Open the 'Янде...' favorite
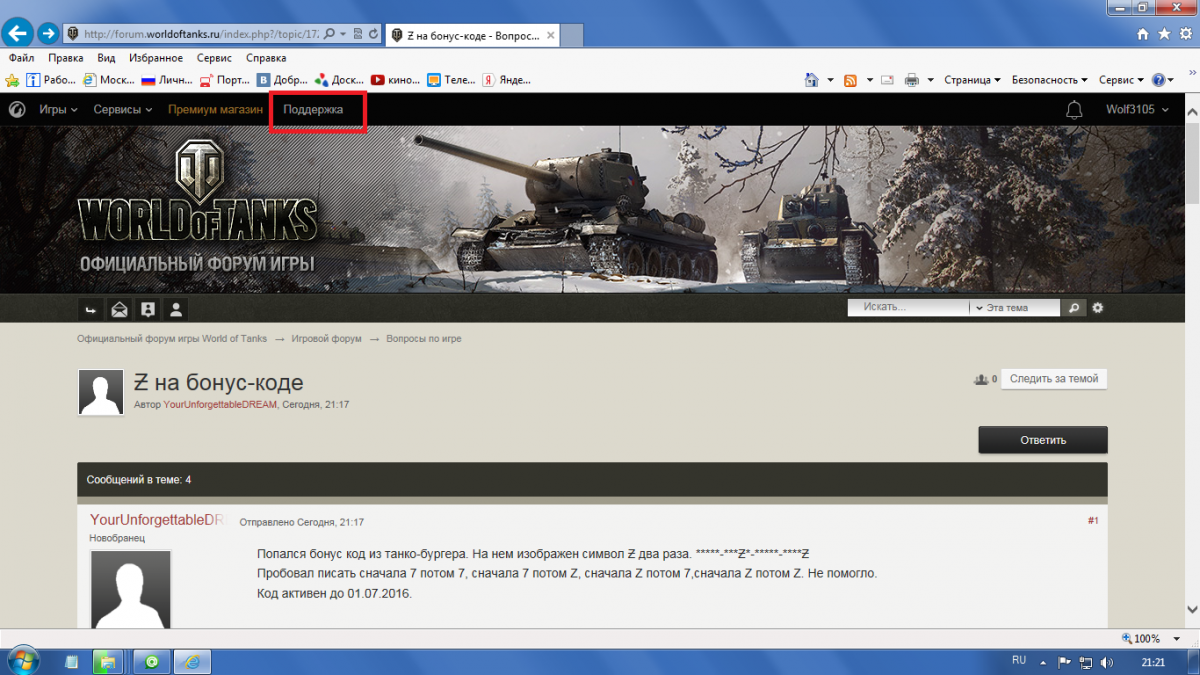 [506, 80]
